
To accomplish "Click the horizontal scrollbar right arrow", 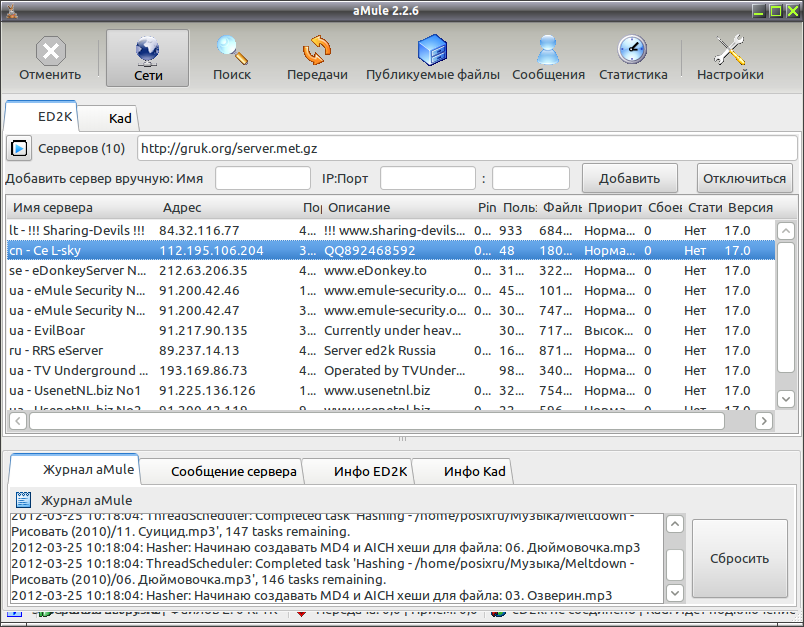I will [x=763, y=421].
